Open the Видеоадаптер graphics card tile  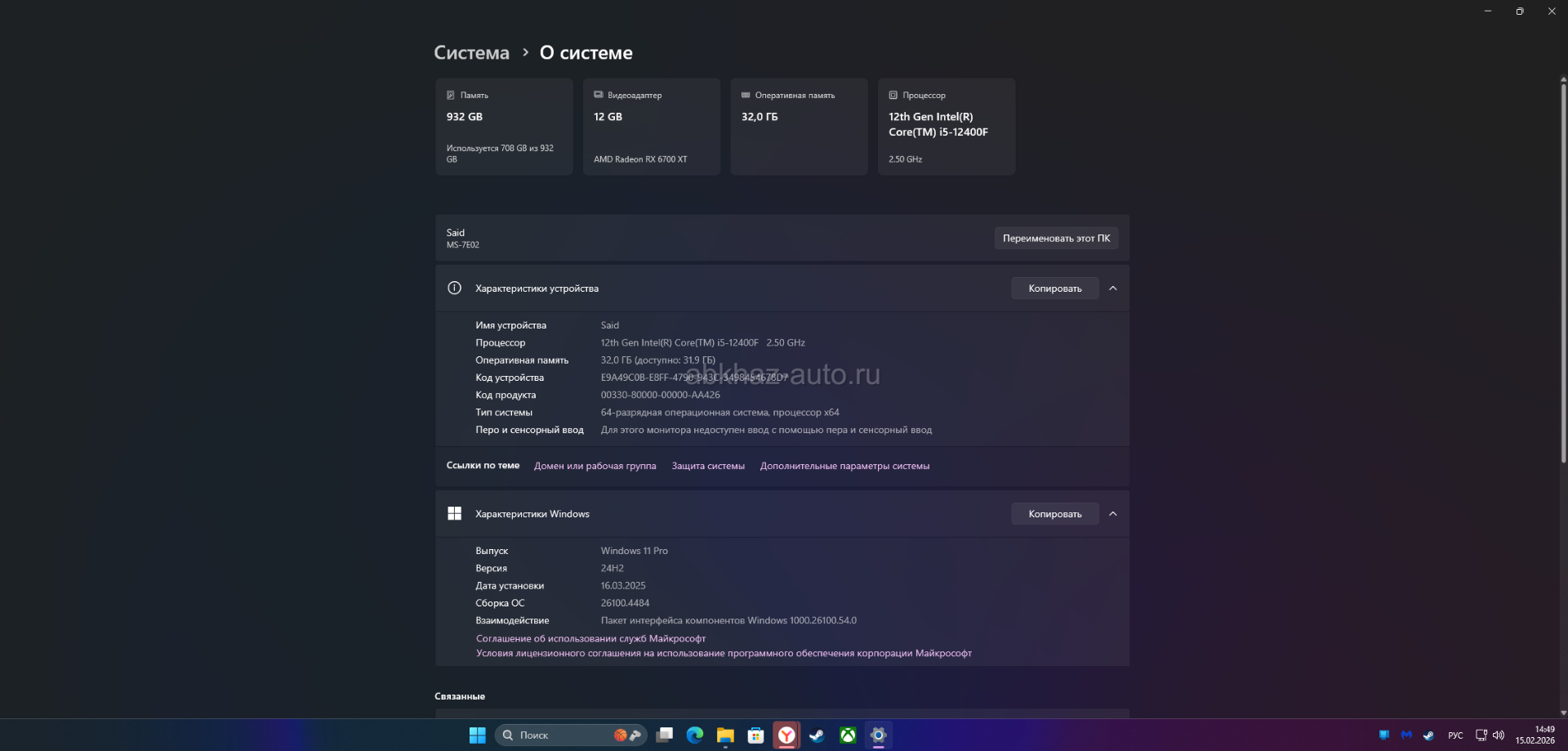651,127
